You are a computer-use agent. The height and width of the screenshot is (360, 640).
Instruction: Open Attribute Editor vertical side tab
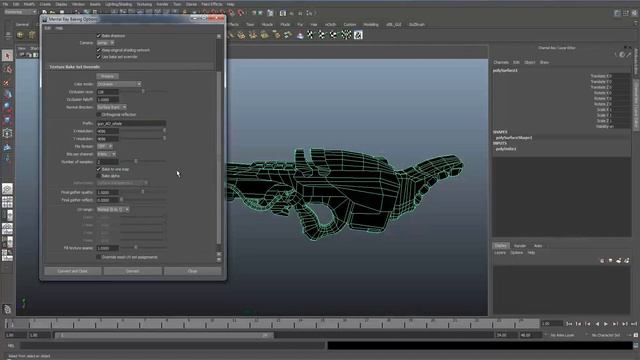tap(636, 62)
